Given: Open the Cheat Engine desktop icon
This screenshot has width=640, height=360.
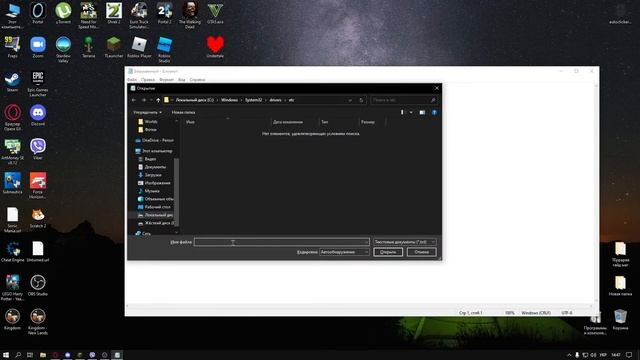Looking at the screenshot, I should (13, 251).
